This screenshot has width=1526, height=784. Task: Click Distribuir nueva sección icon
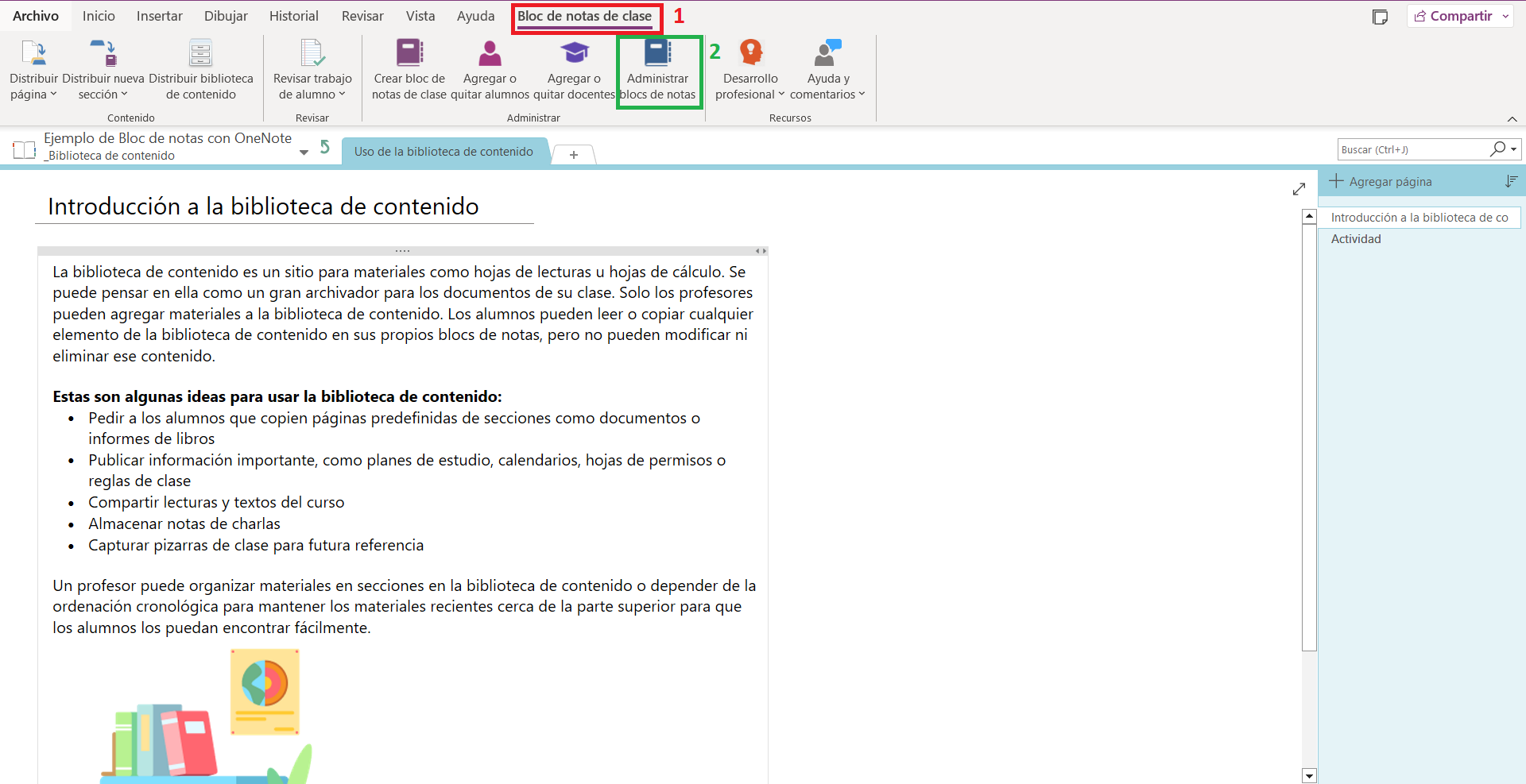click(x=103, y=53)
